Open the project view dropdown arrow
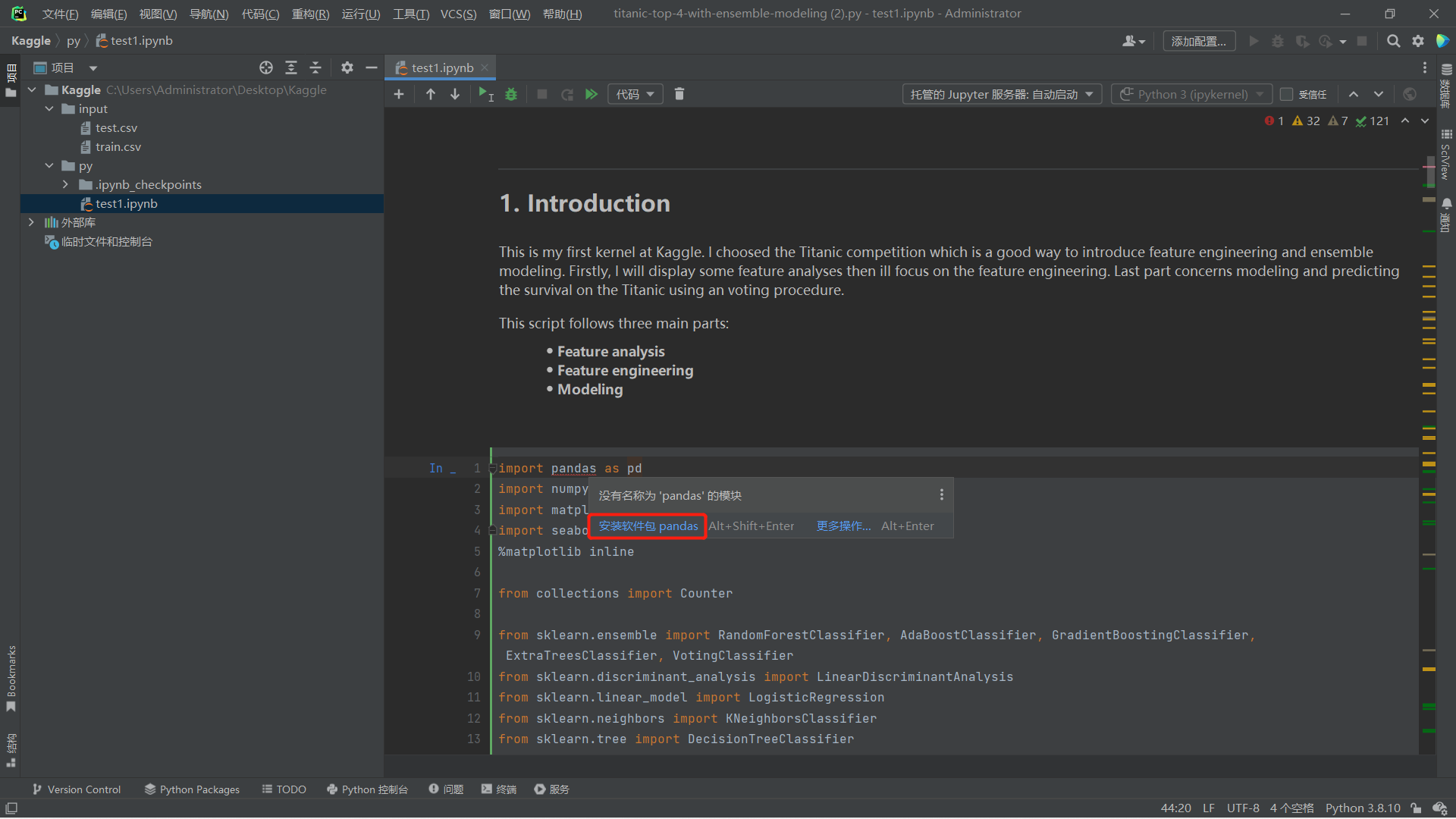Viewport: 1456px width, 819px height. point(93,67)
